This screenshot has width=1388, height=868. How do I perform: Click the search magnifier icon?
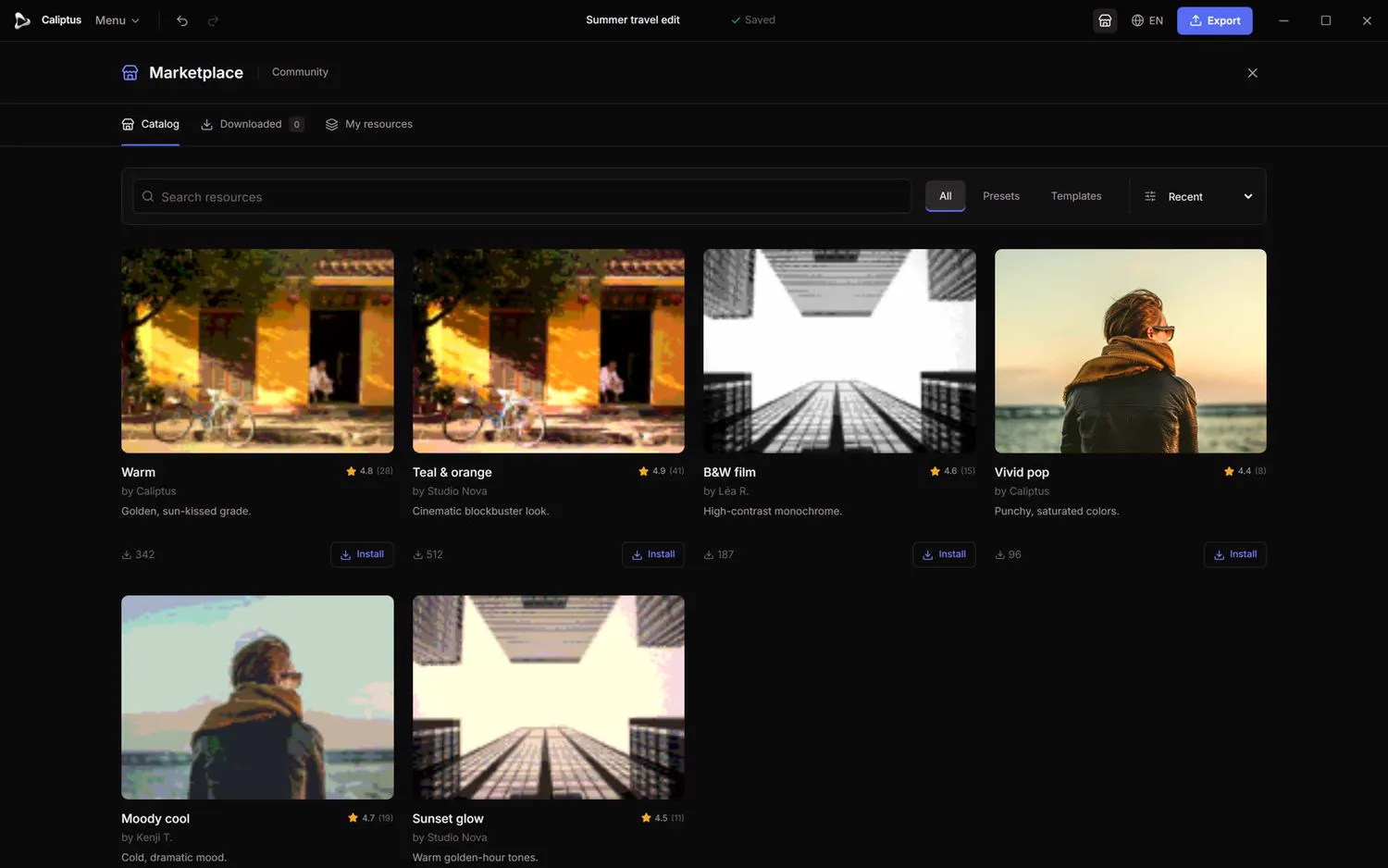click(x=148, y=196)
